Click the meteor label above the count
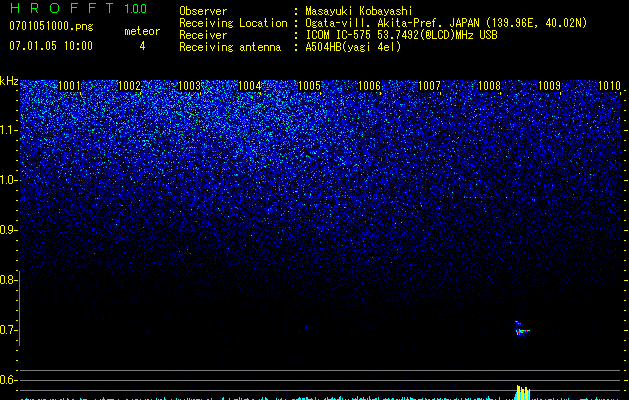 point(142,31)
